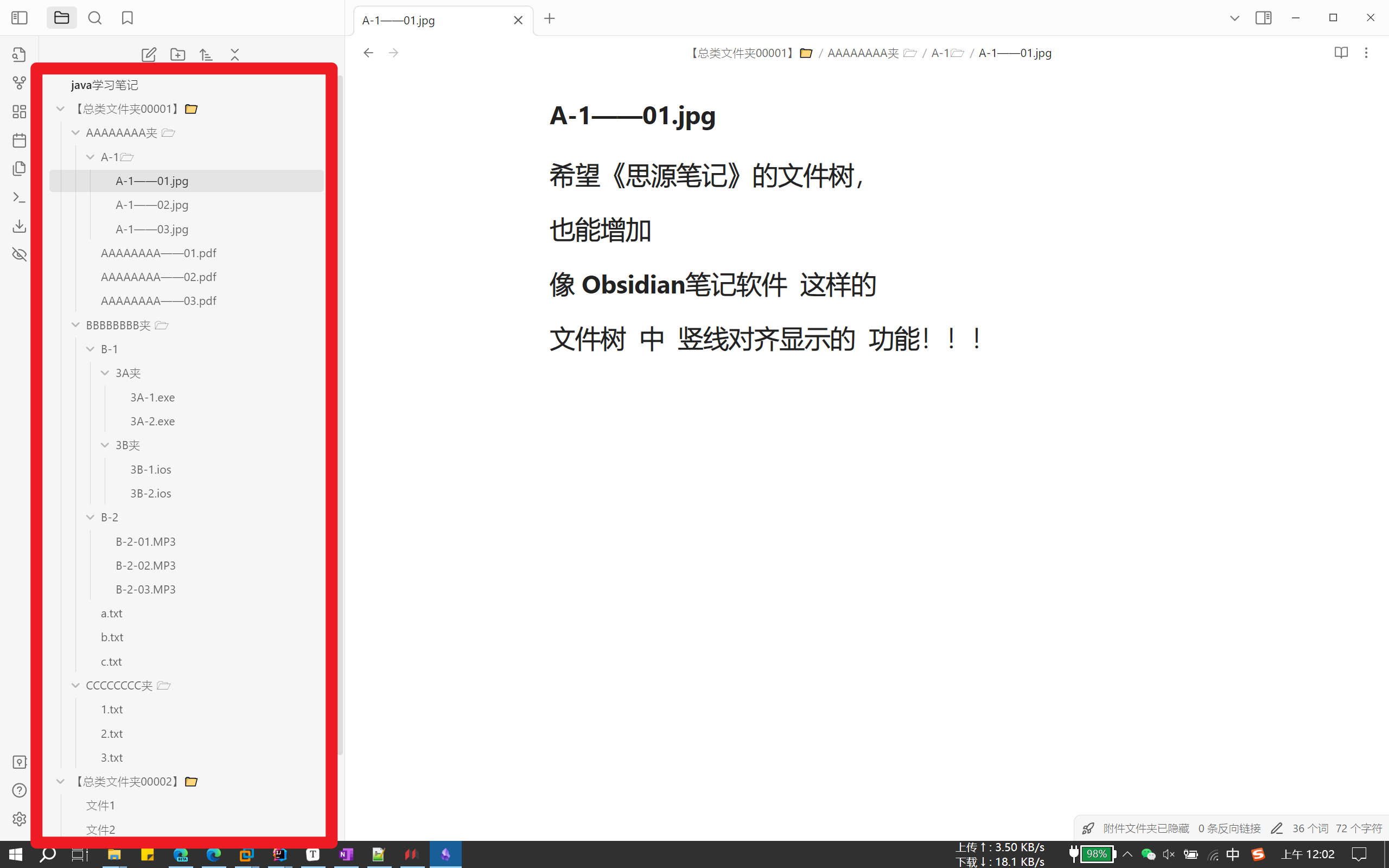1389x868 pixels.
Task: Toggle the left sidebar collapse icon
Action: 19,18
